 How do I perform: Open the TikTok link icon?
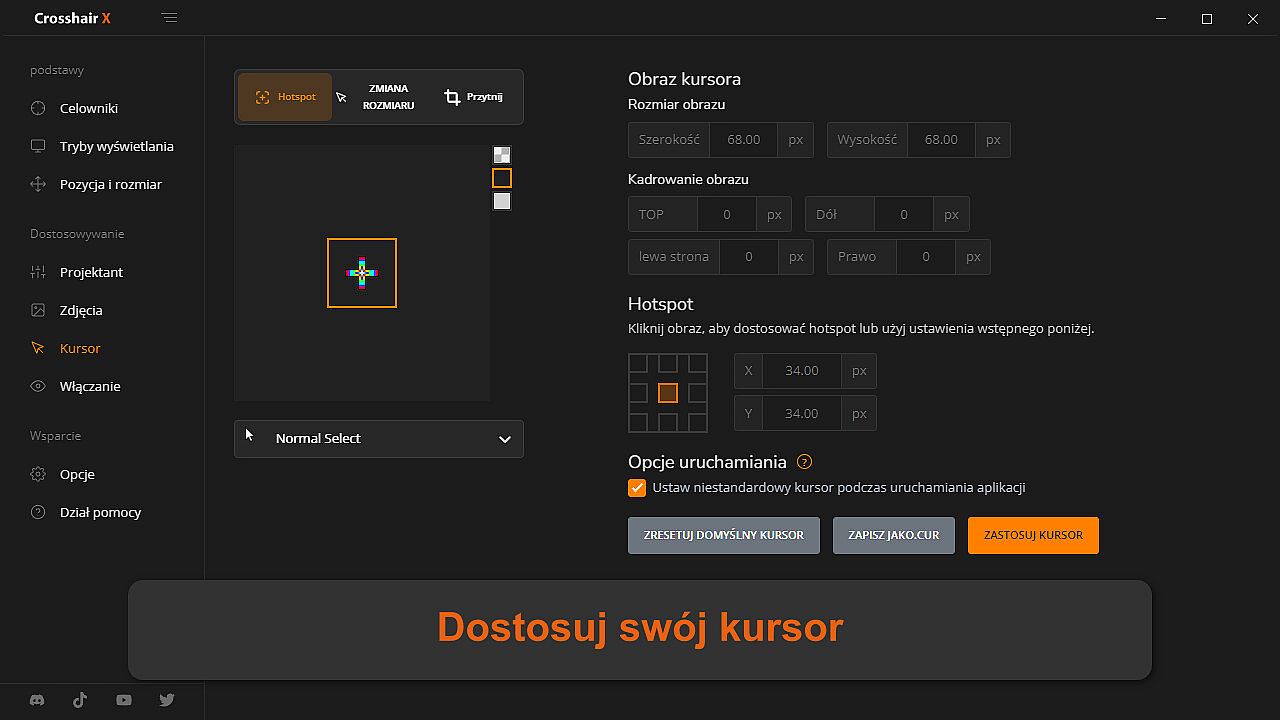80,700
